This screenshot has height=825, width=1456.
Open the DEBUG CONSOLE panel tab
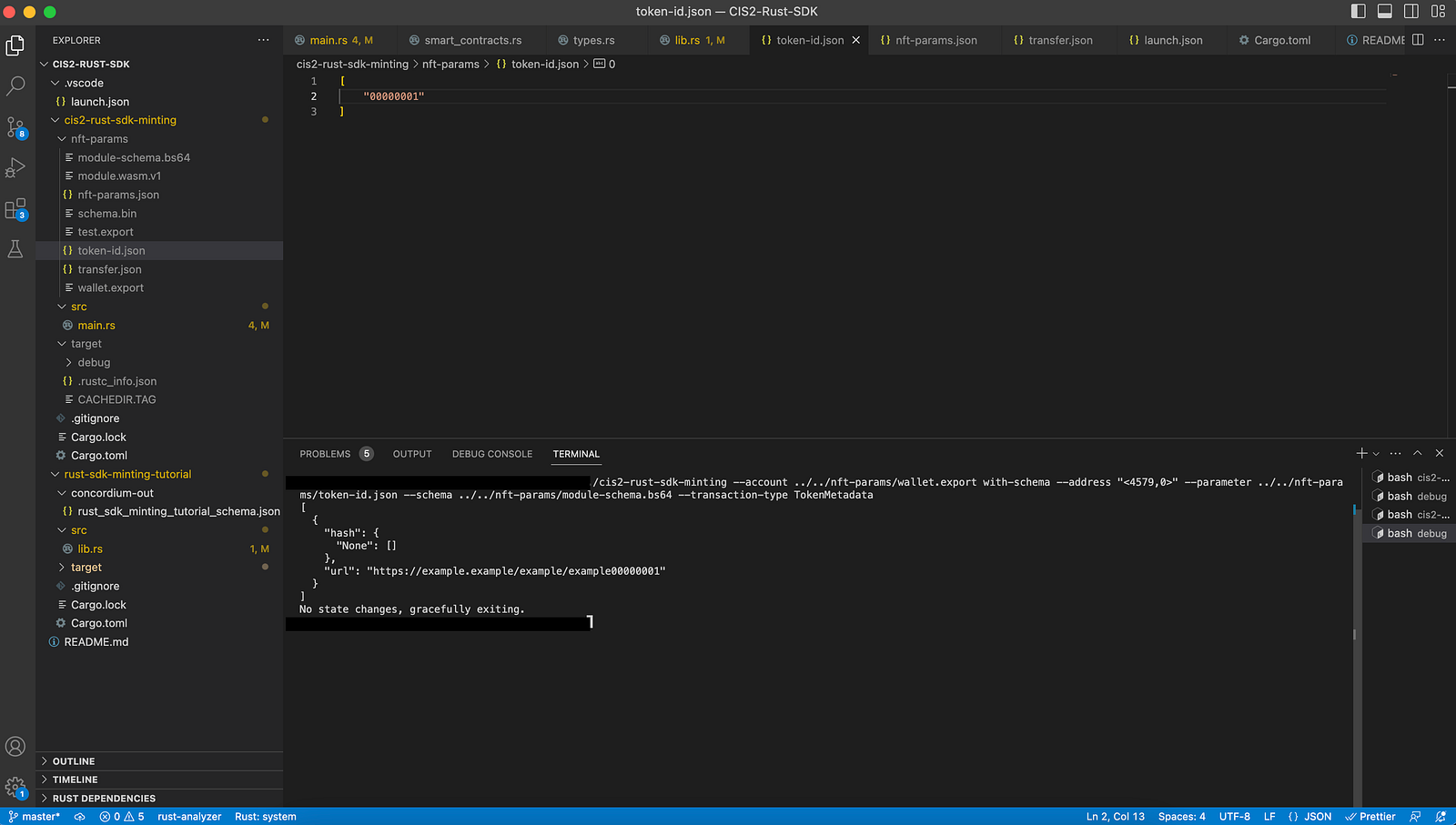point(492,454)
